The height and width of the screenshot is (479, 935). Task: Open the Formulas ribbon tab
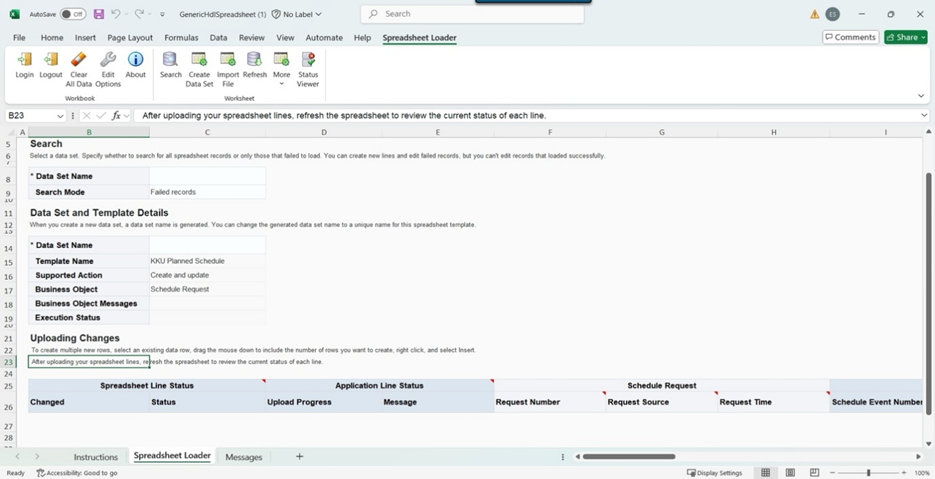tap(181, 38)
